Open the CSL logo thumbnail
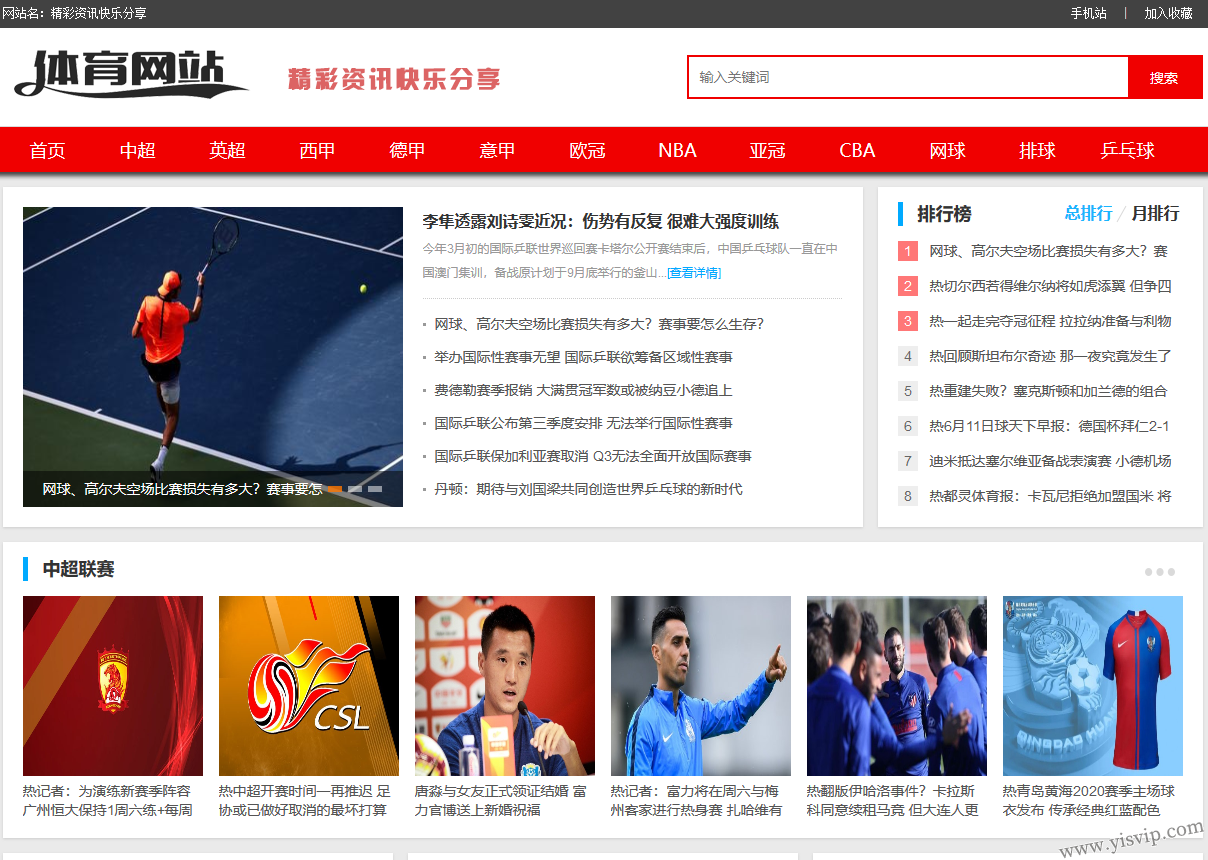 tap(308, 686)
